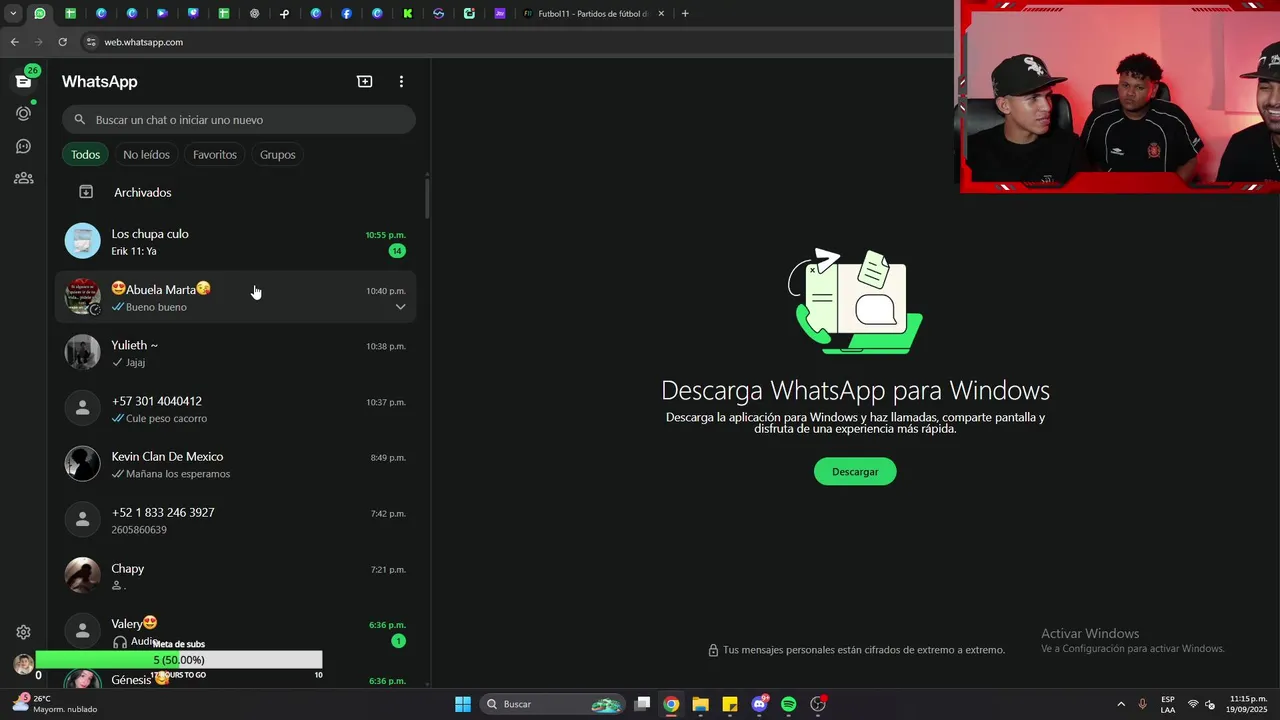Screen dimensions: 1280x720
Task: Click default avatar of +57 301 4040412
Action: click(x=83, y=408)
